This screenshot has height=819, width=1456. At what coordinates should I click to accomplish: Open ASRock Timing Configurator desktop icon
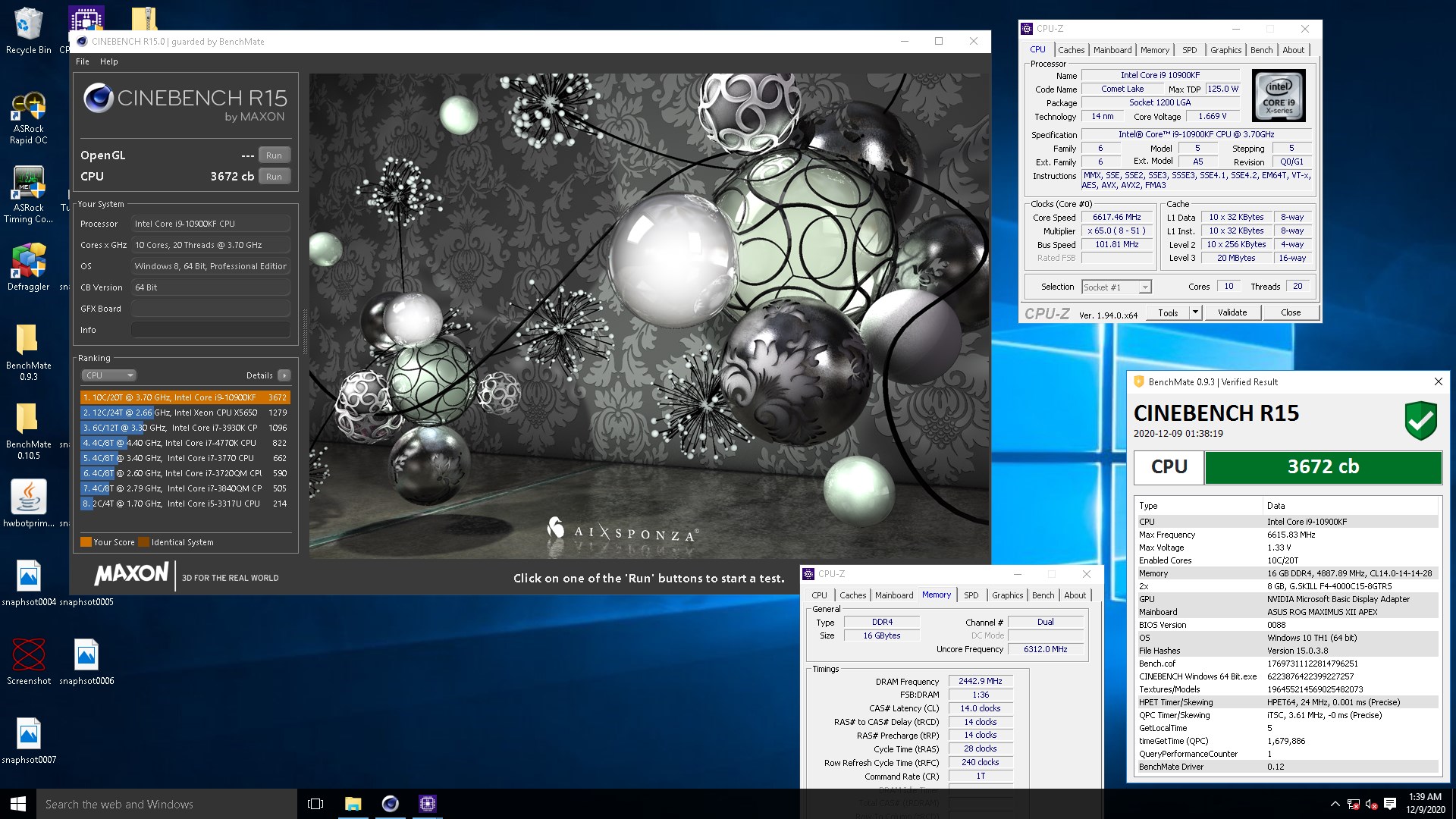28,196
